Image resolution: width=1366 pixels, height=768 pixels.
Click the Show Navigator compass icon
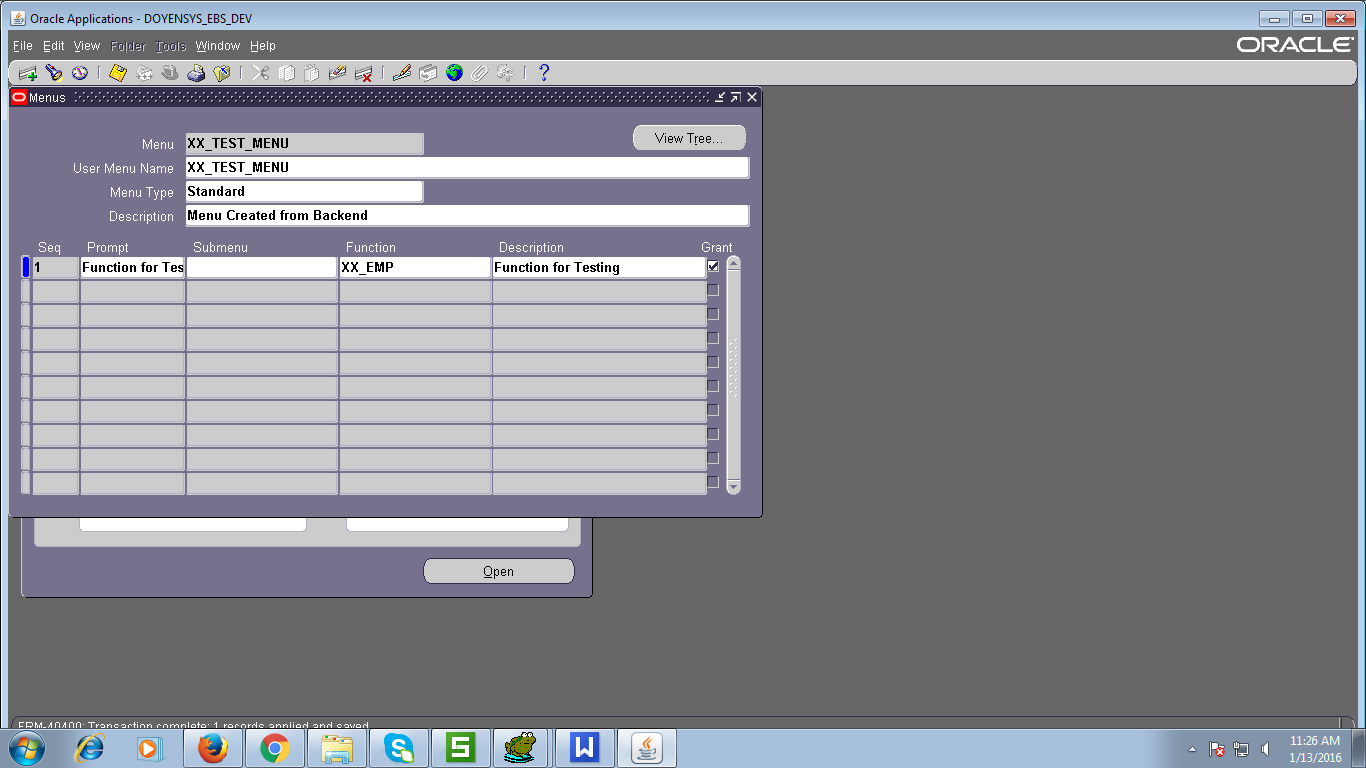78,72
